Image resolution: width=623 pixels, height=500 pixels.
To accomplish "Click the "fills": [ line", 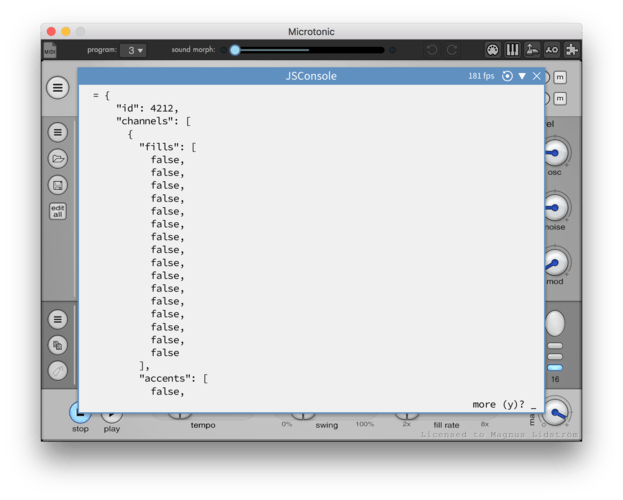I will coord(168,147).
